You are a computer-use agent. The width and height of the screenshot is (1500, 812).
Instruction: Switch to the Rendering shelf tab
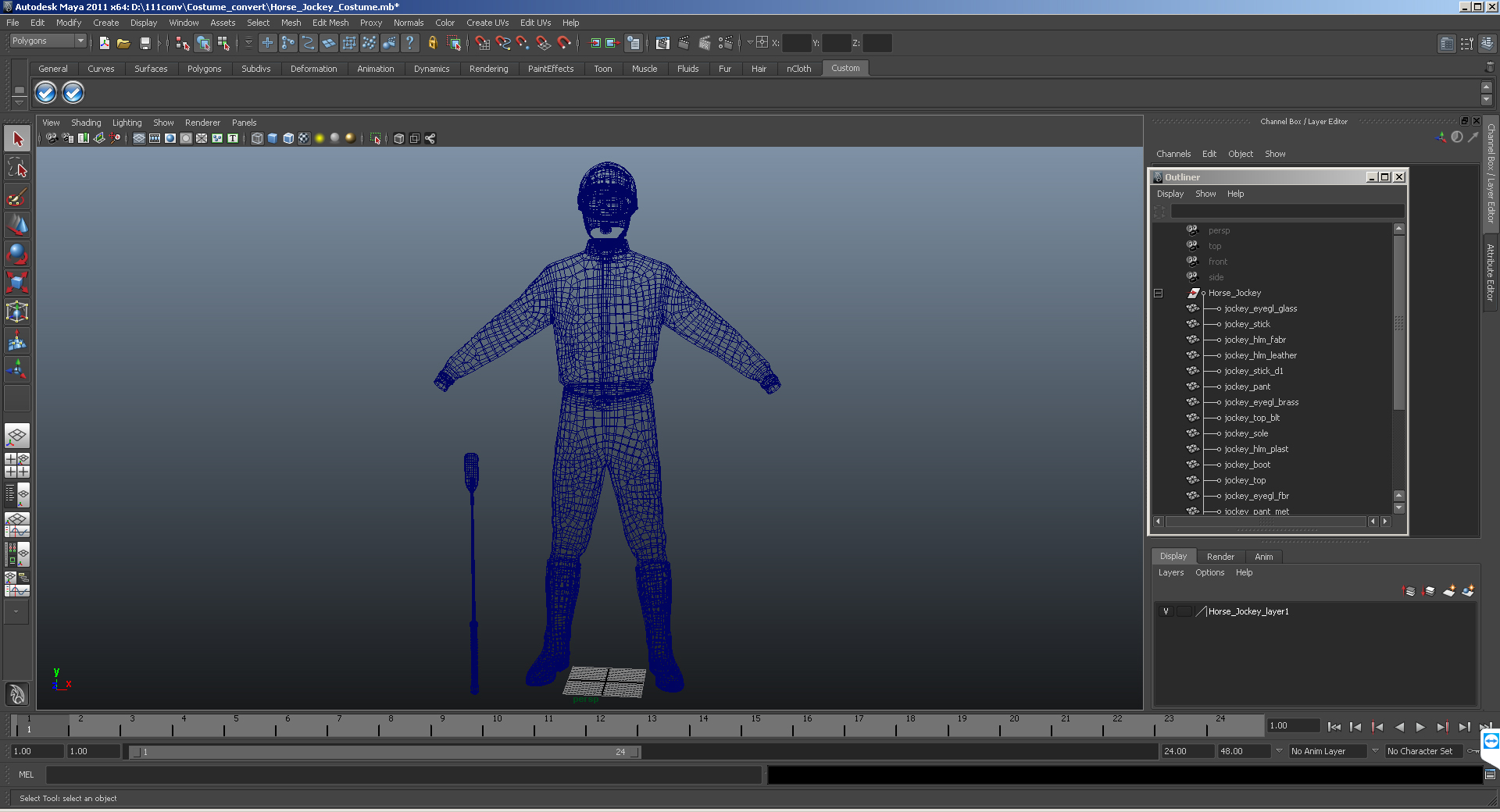point(488,69)
